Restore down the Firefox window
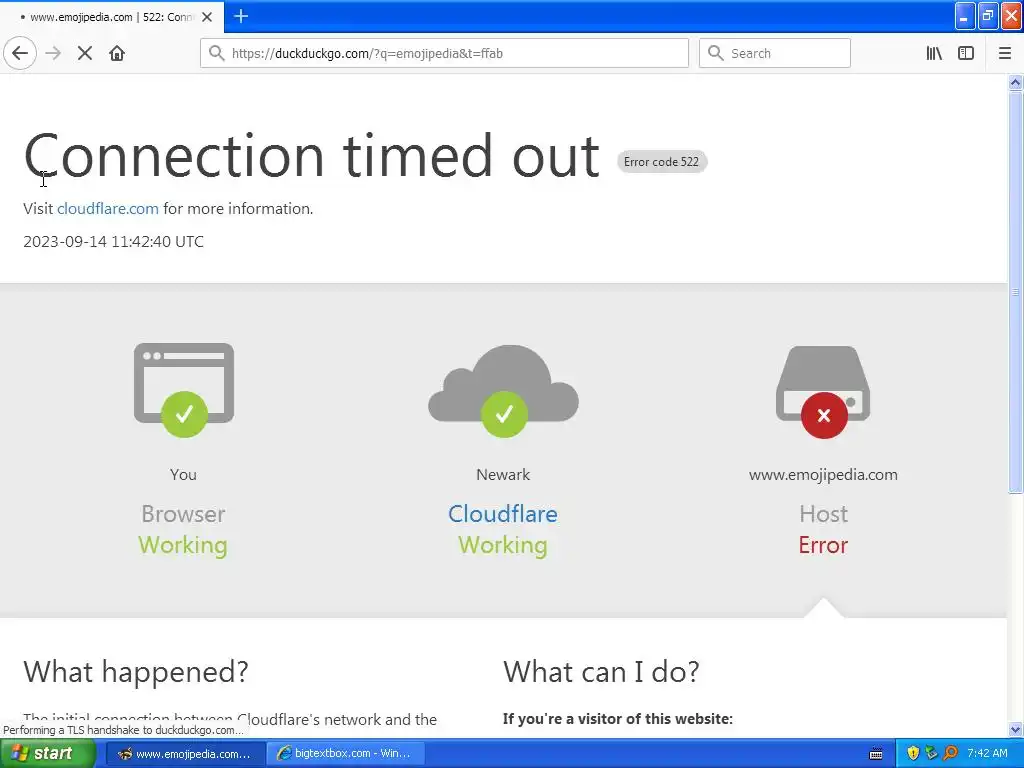 988,16
